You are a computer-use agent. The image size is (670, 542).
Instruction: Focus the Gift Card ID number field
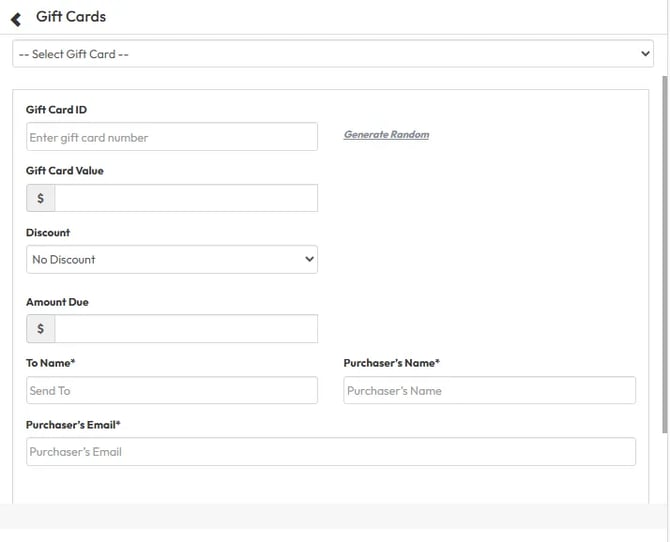pyautogui.click(x=171, y=137)
